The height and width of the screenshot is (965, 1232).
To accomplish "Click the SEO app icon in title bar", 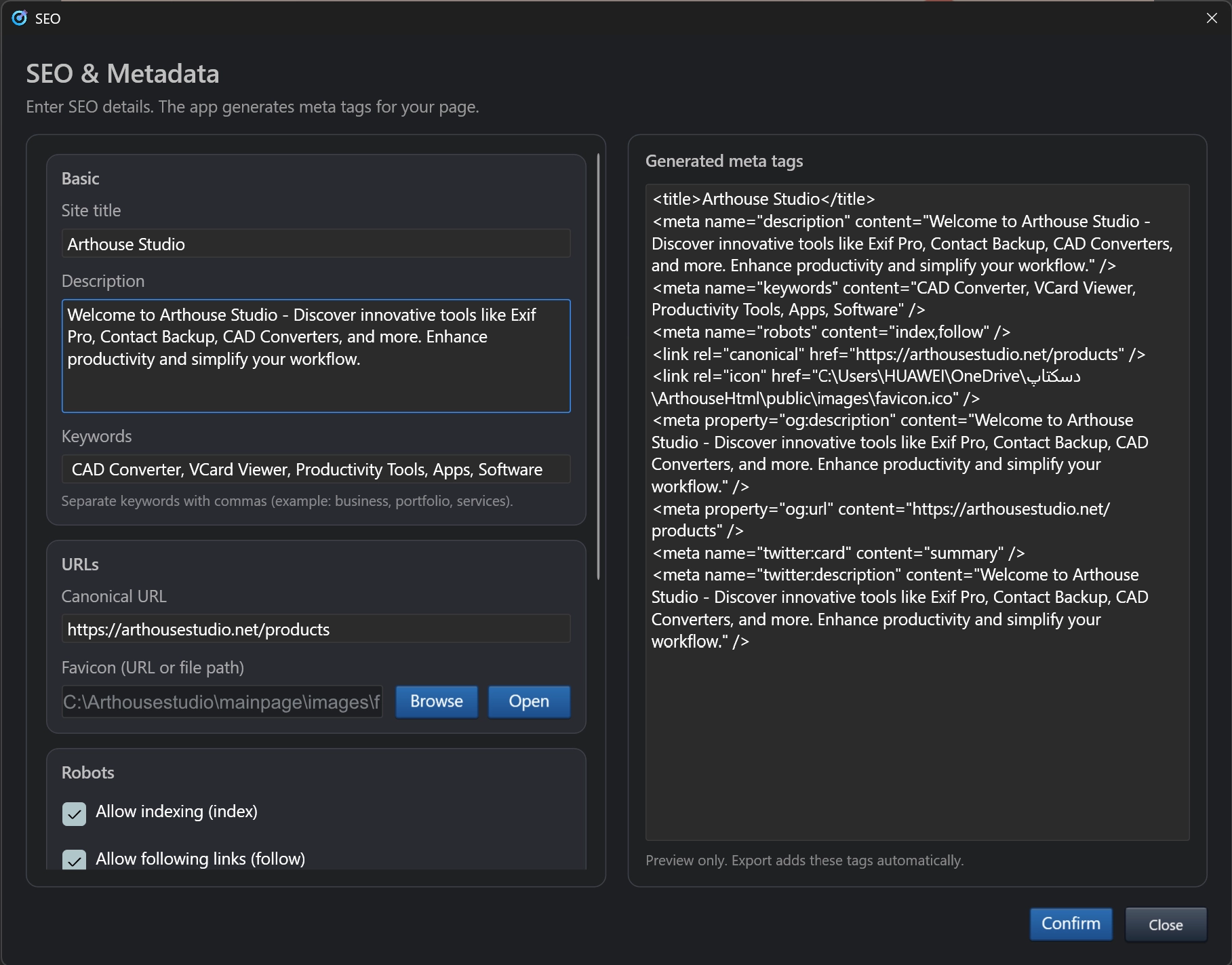I will click(19, 18).
